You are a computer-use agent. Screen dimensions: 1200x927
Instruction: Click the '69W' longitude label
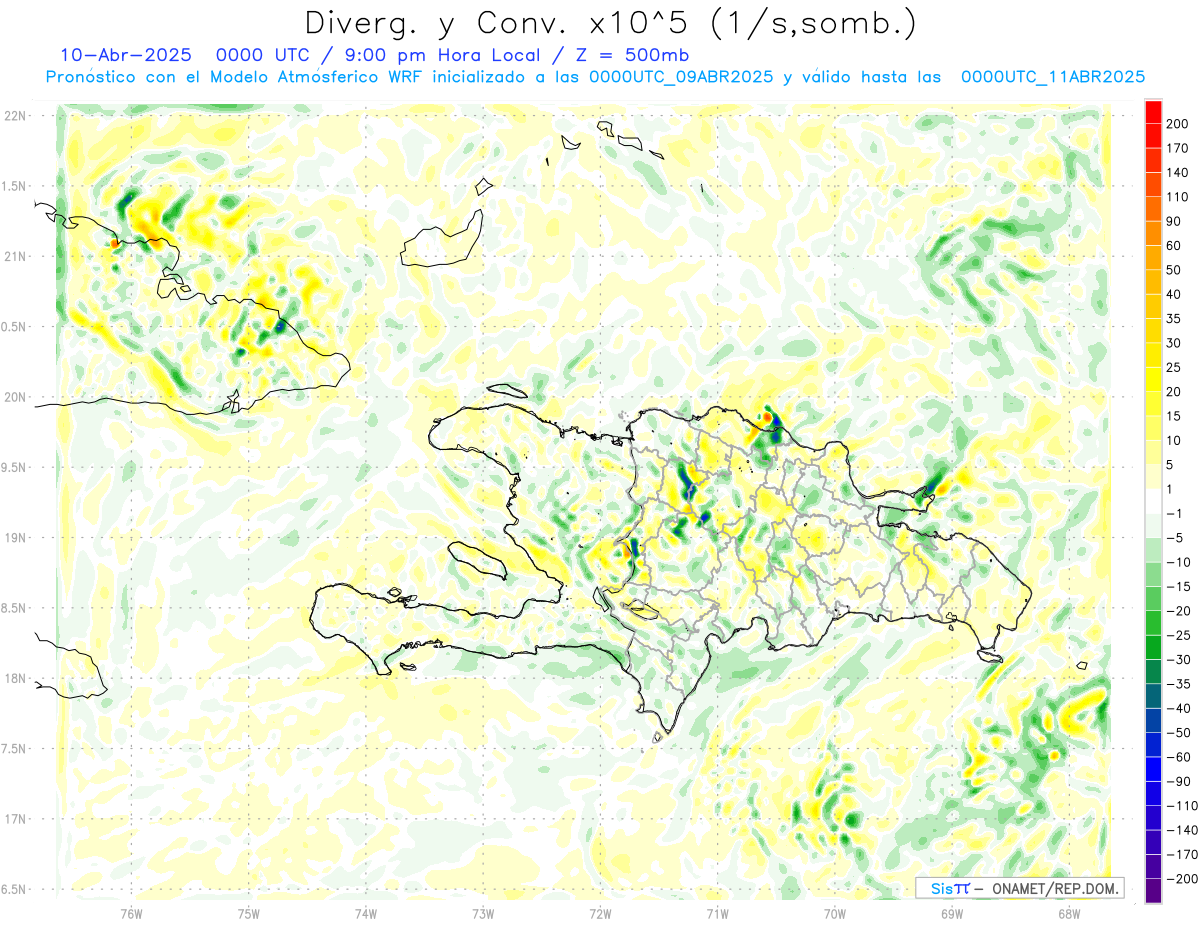point(951,913)
